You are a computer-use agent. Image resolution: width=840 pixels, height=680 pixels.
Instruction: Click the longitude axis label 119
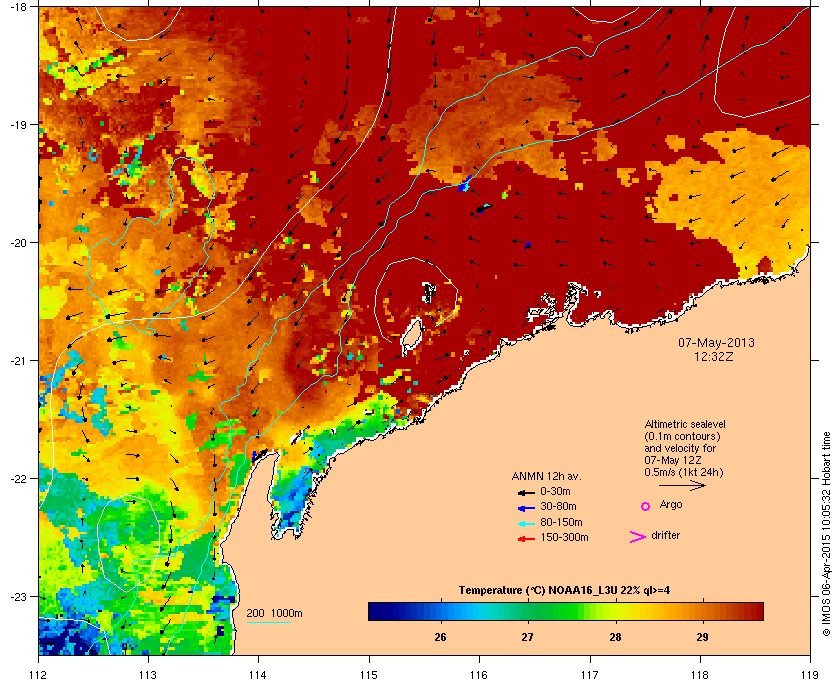[810, 674]
